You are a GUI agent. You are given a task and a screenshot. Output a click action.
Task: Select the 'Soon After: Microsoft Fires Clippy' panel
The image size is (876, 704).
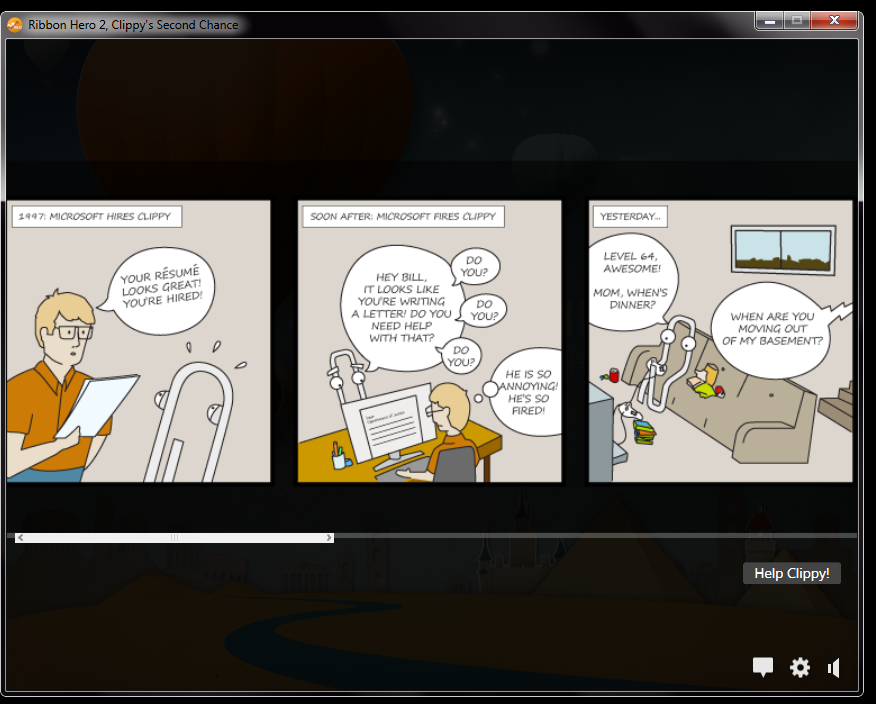click(429, 341)
